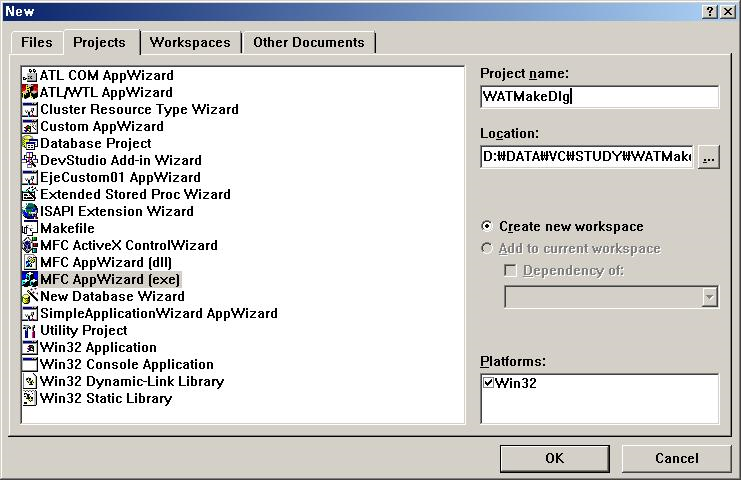The image size is (741, 480).
Task: Switch to the Workspaces tab
Action: pos(190,43)
